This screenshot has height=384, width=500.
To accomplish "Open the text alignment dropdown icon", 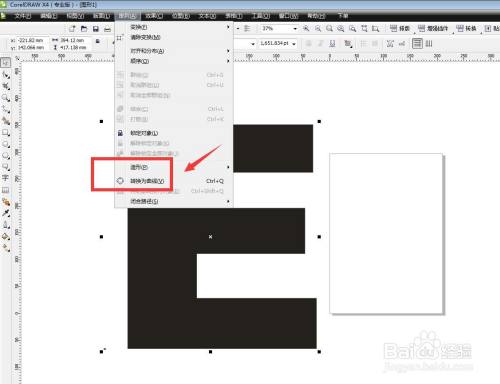I will point(349,43).
